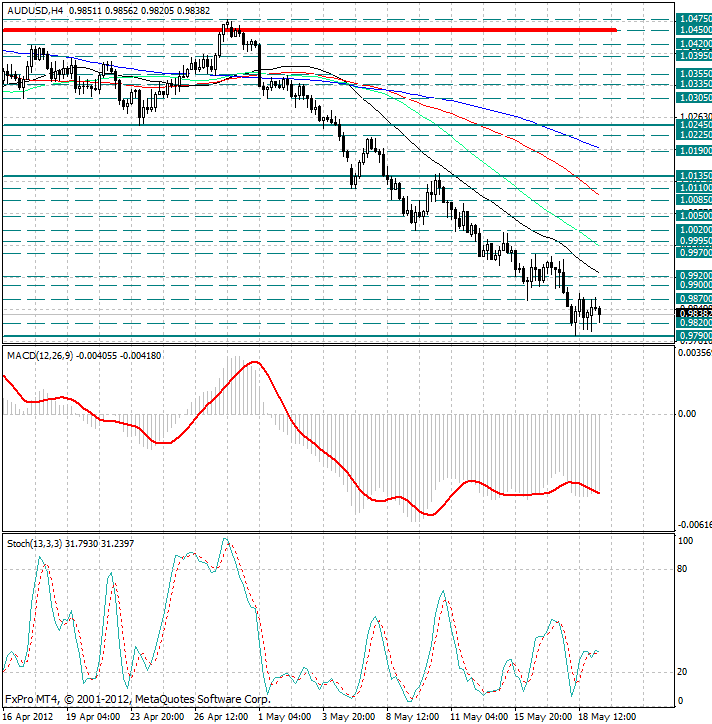
Task: Click the 0.9995 price level label
Action: point(694,241)
